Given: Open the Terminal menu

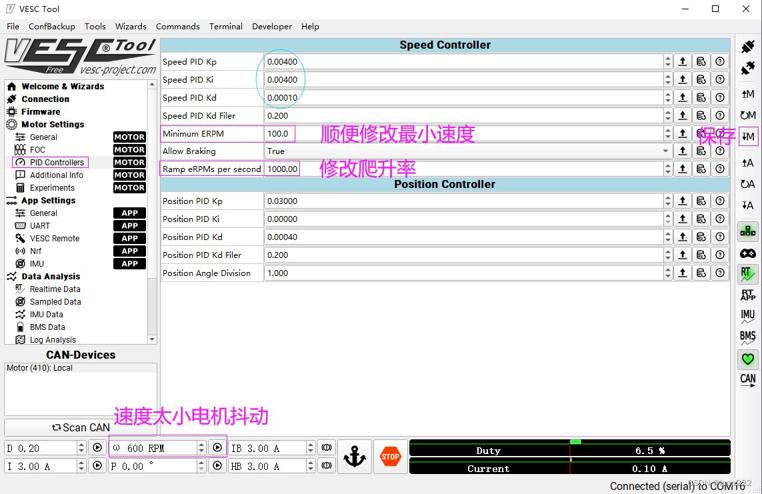Looking at the screenshot, I should tap(225, 26).
